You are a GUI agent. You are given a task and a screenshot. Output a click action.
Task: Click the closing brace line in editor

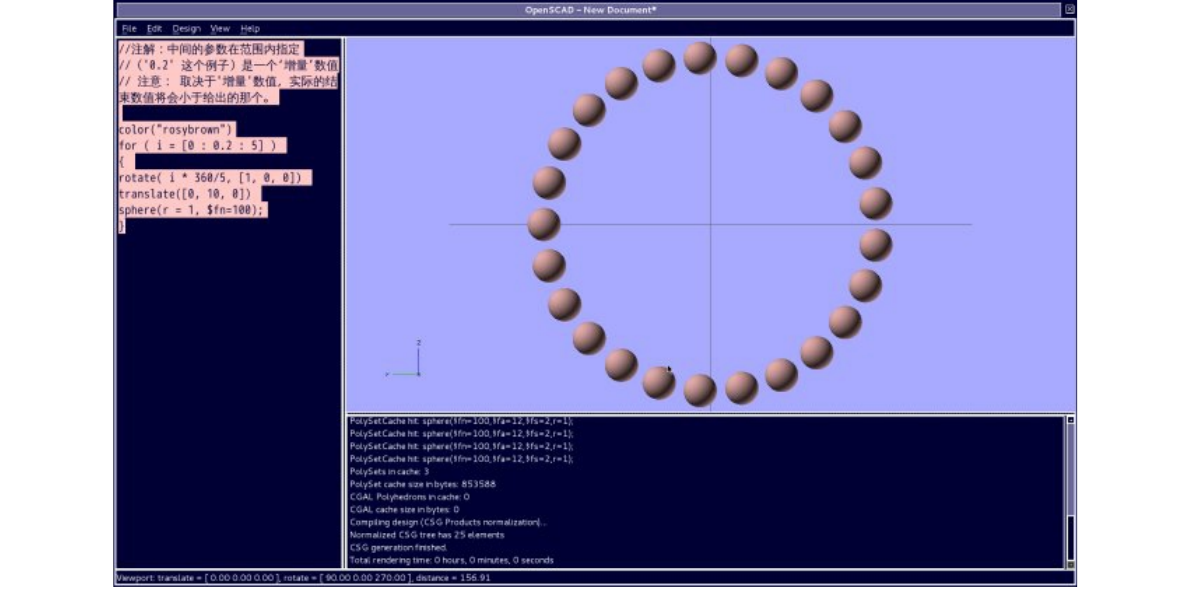coord(121,226)
